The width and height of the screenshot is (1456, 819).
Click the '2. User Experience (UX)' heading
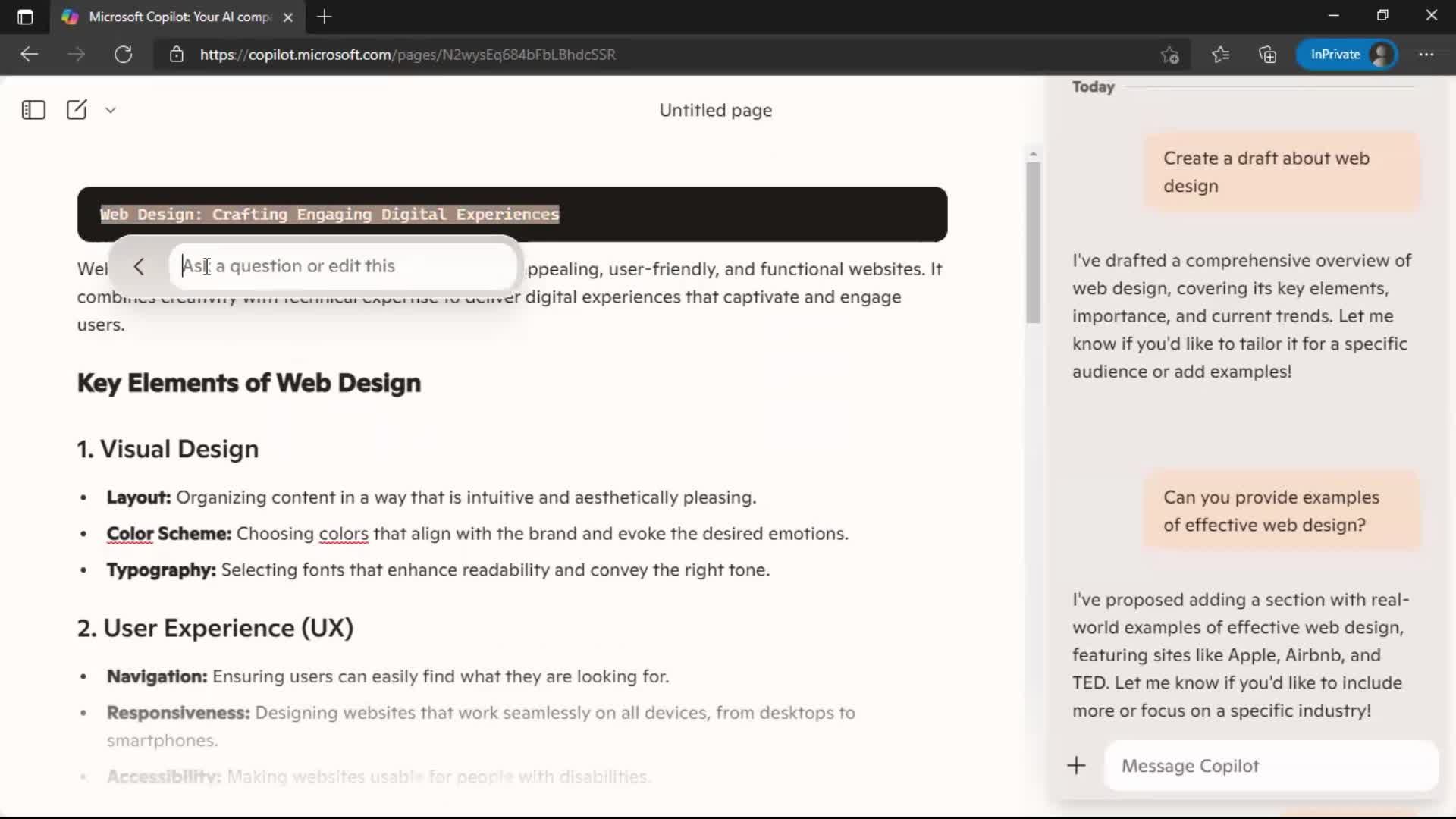[215, 628]
